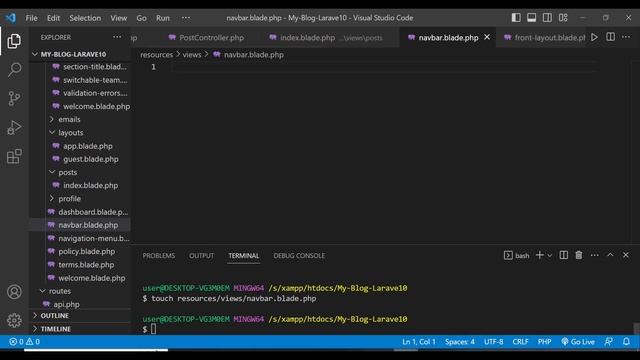Open the File menu
The image size is (640, 360).
coord(31,18)
